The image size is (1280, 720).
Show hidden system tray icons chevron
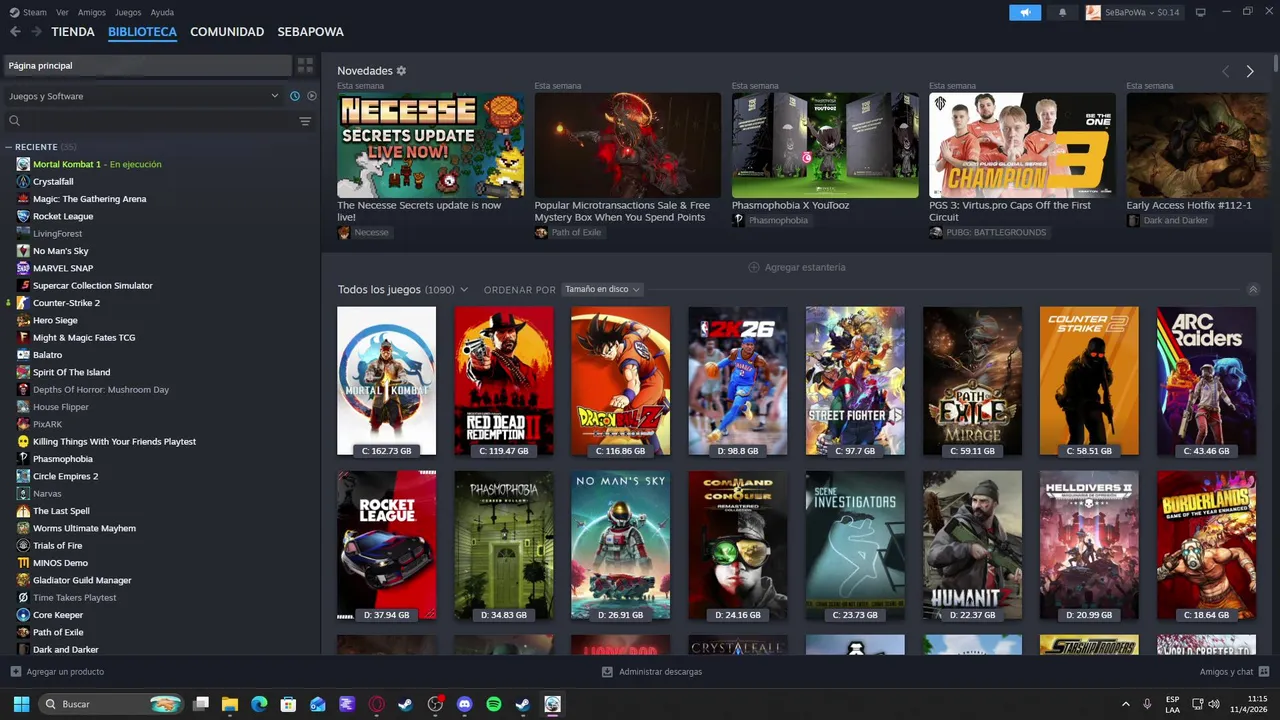pos(1125,704)
